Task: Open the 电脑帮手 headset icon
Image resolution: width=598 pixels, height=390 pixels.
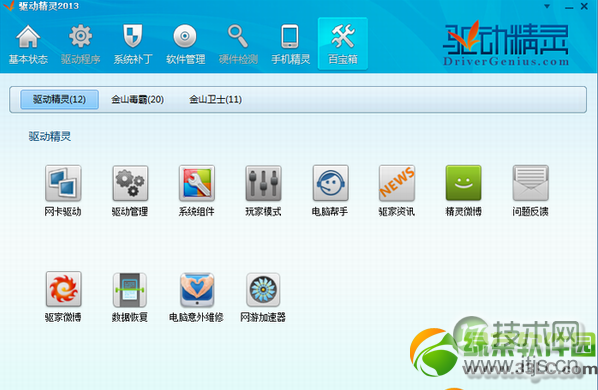Action: tap(330, 183)
